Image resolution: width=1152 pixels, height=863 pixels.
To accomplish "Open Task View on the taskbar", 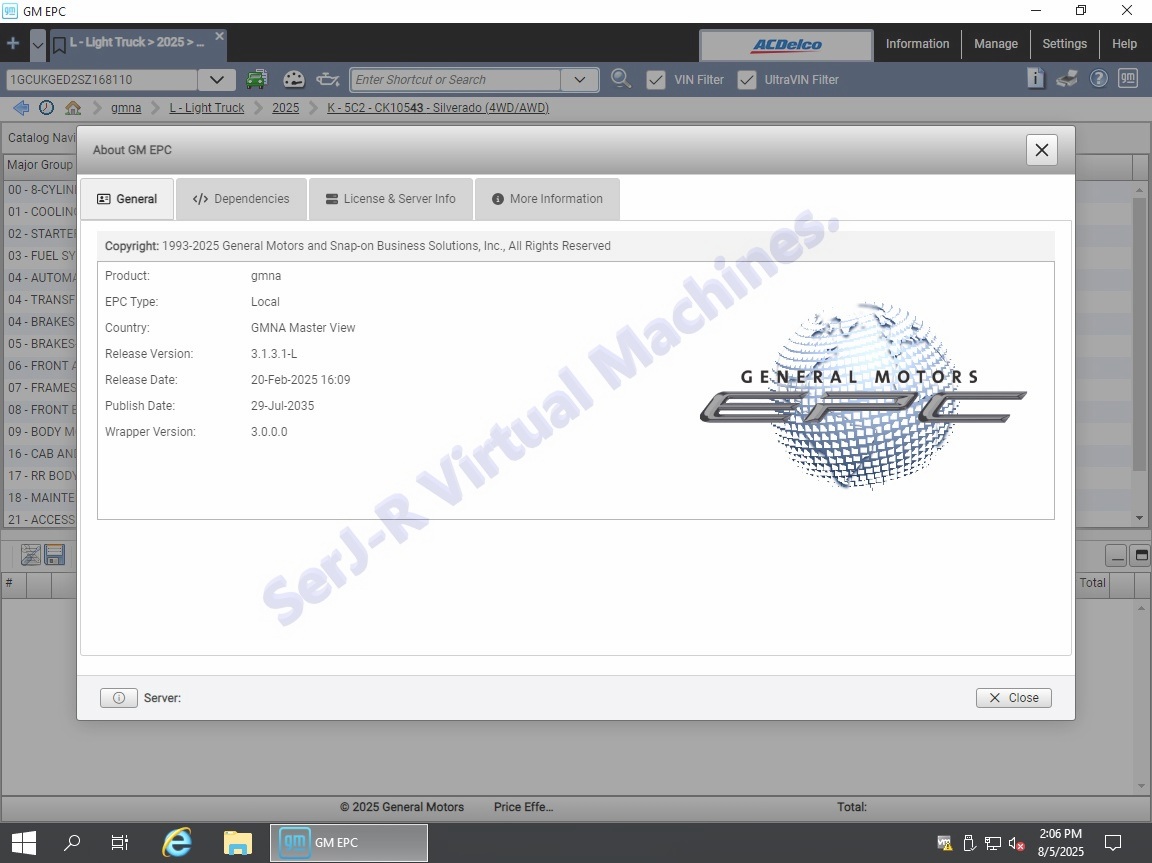I will click(120, 842).
